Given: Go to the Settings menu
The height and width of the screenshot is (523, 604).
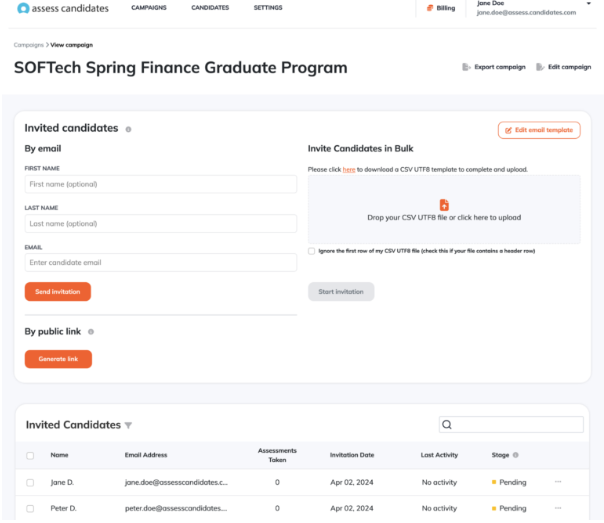Looking at the screenshot, I should (x=268, y=8).
